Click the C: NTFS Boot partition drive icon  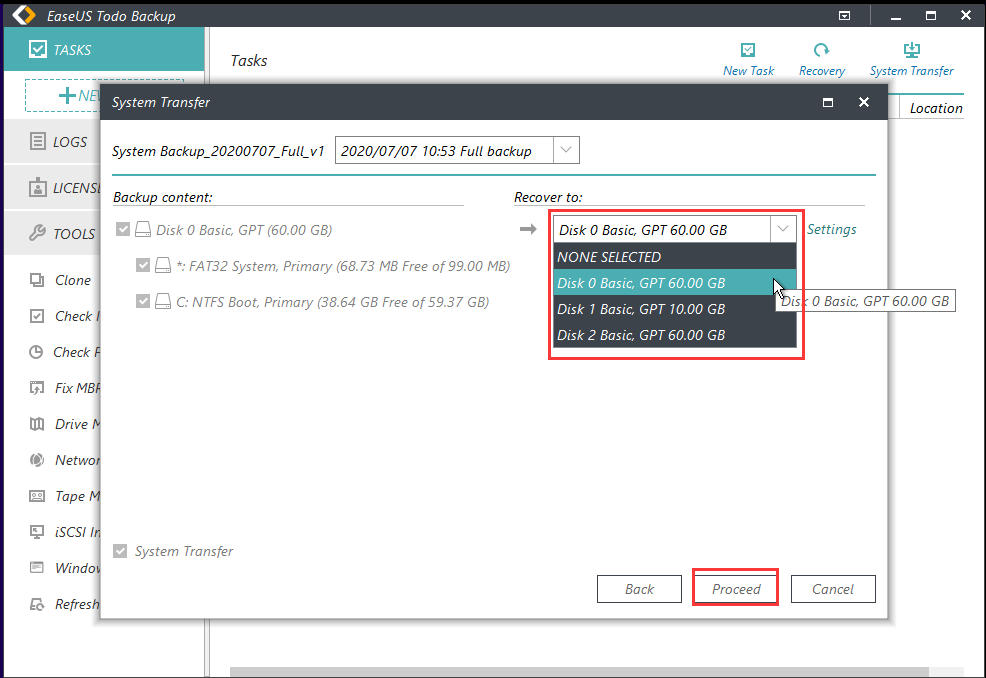[163, 301]
